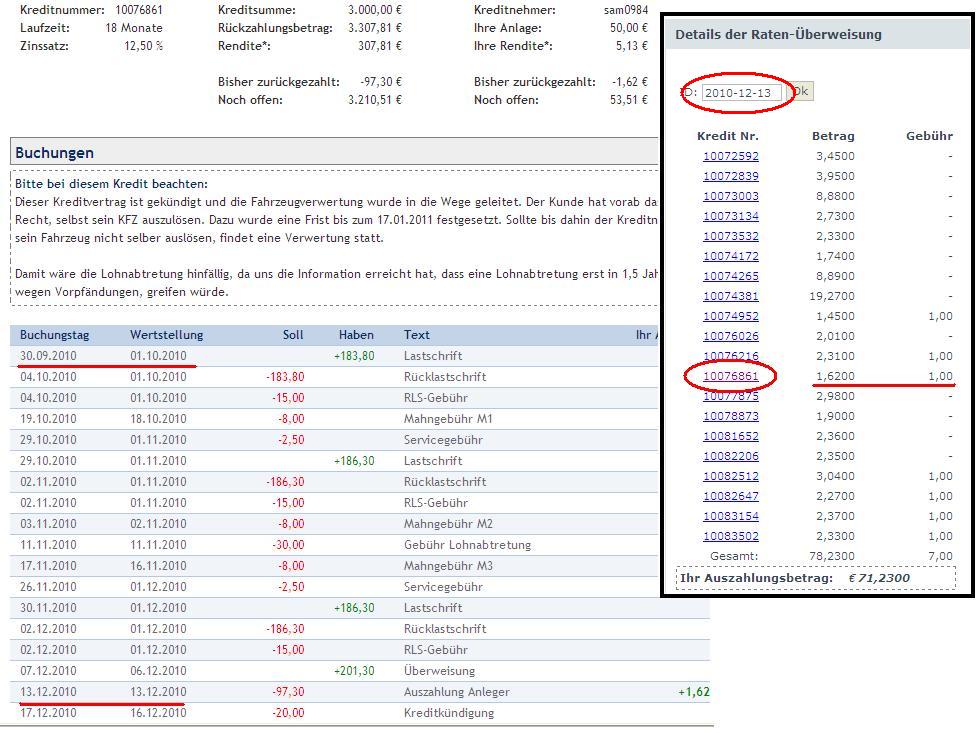Open credit link 10081652
This screenshot has width=978, height=733.
coord(730,436)
